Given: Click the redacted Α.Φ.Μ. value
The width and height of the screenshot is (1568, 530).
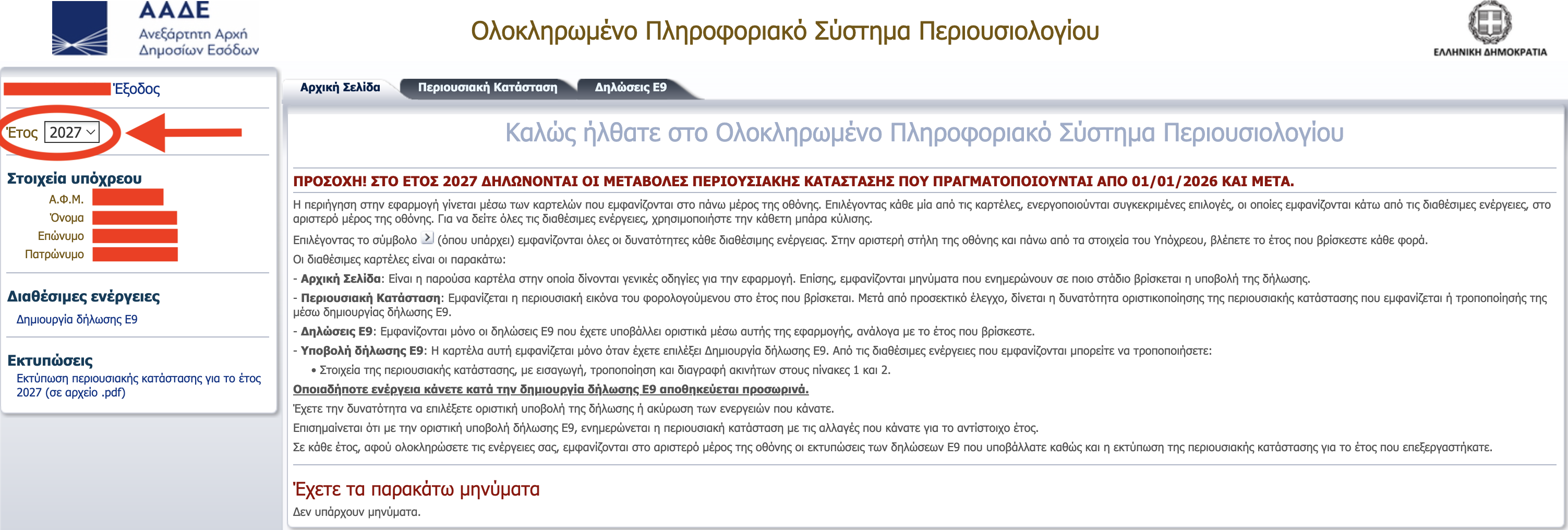Looking at the screenshot, I should [128, 198].
